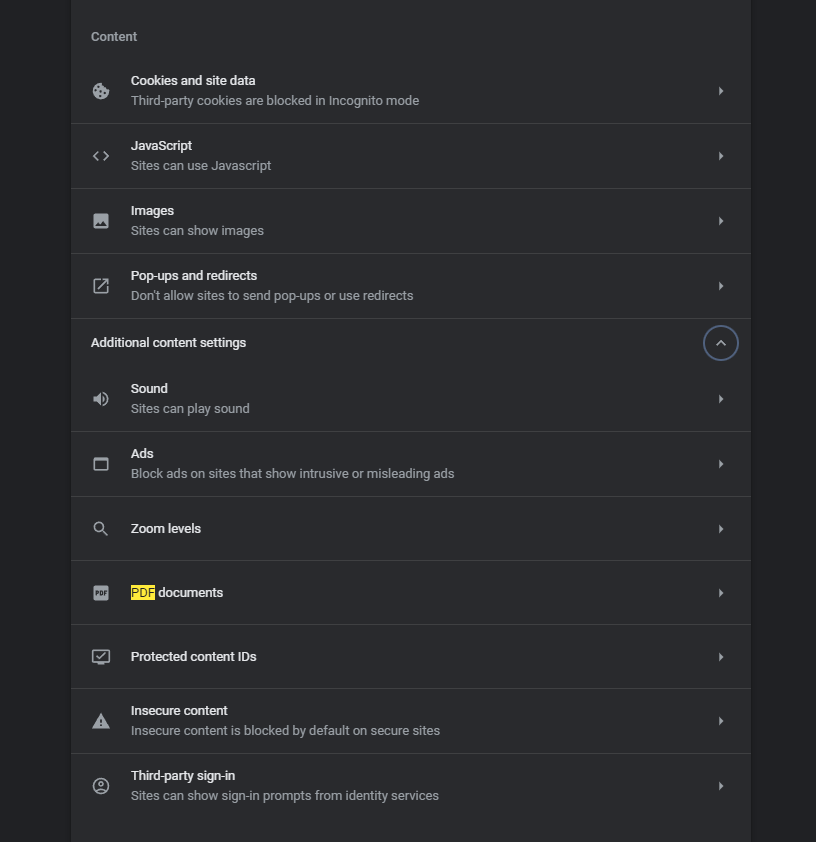The width and height of the screenshot is (816, 842).
Task: Open the Ads settings arrow
Action: click(721, 464)
